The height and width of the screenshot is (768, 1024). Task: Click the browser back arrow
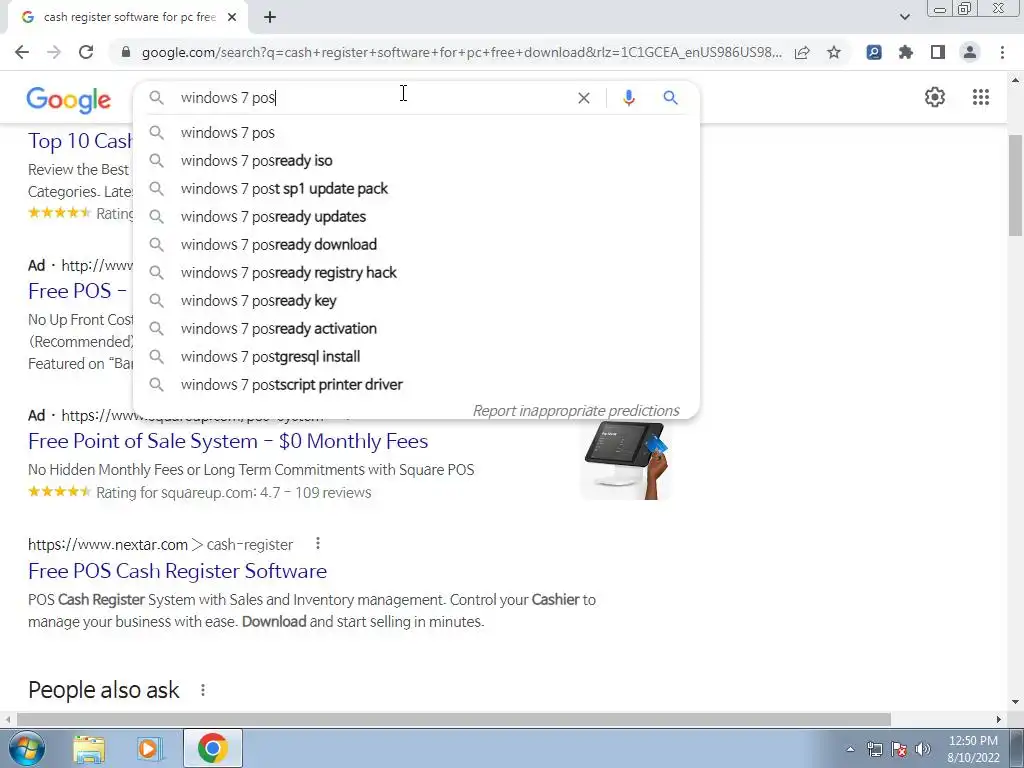22,52
